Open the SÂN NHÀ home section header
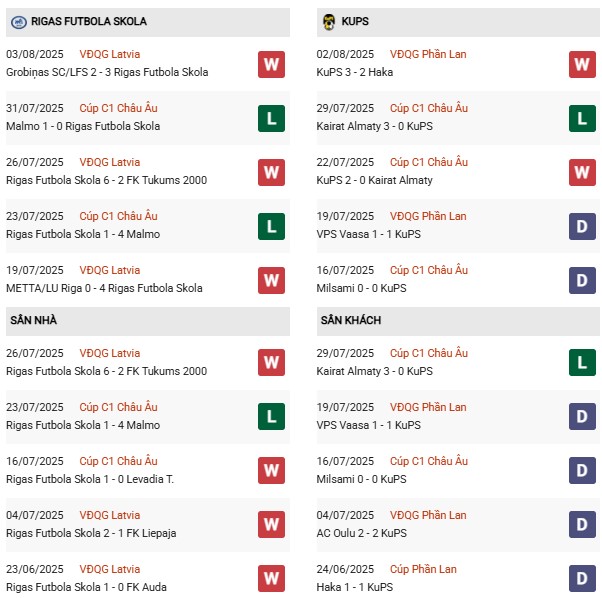The height and width of the screenshot is (598, 602). [x=36, y=320]
